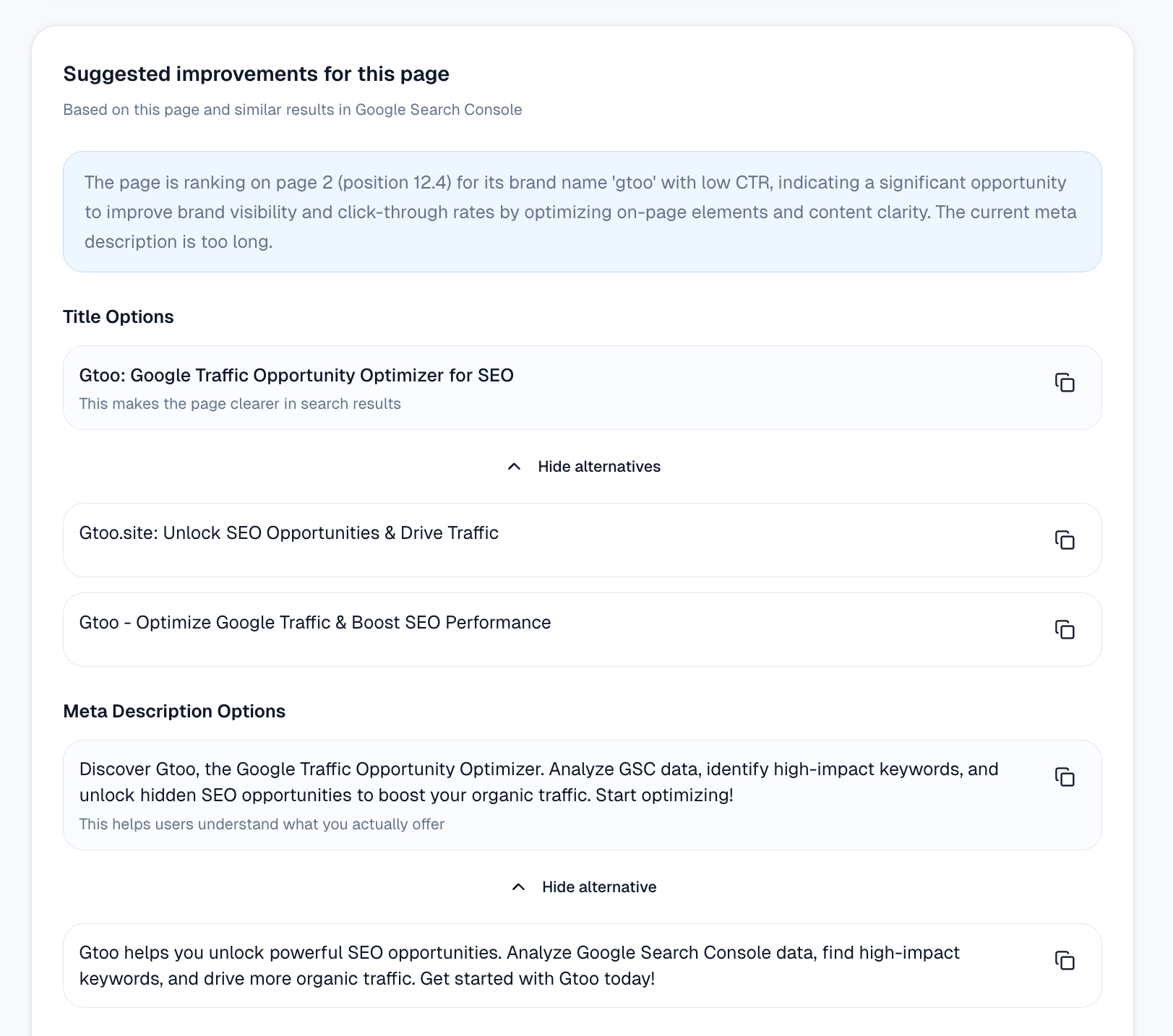The width and height of the screenshot is (1173, 1036).
Task: Copy the alternative meta description
Action: (1065, 962)
